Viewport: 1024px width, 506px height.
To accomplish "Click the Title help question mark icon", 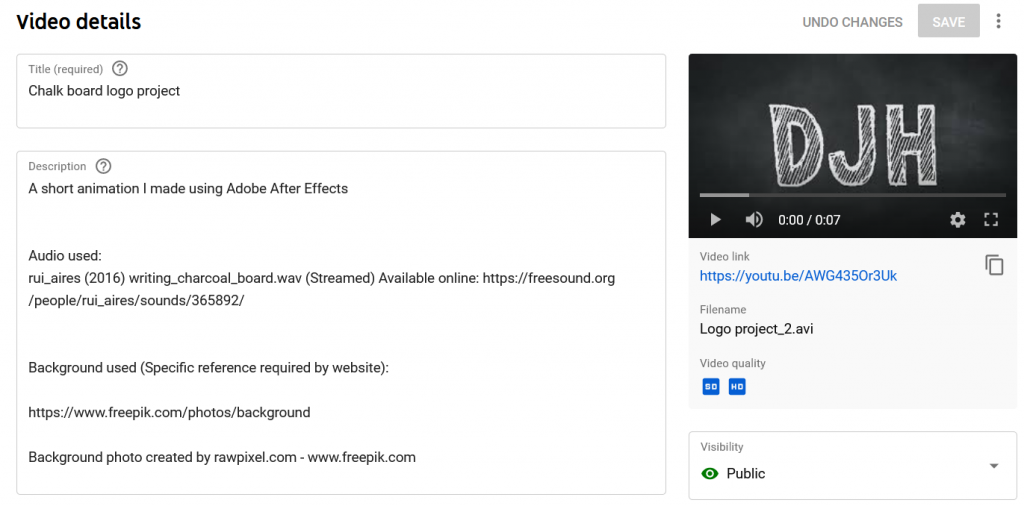I will (x=120, y=69).
